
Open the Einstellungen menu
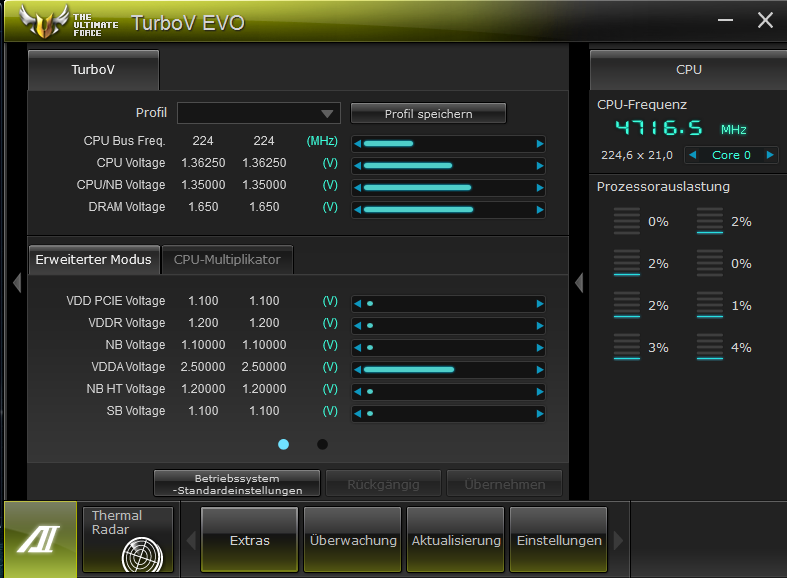559,540
